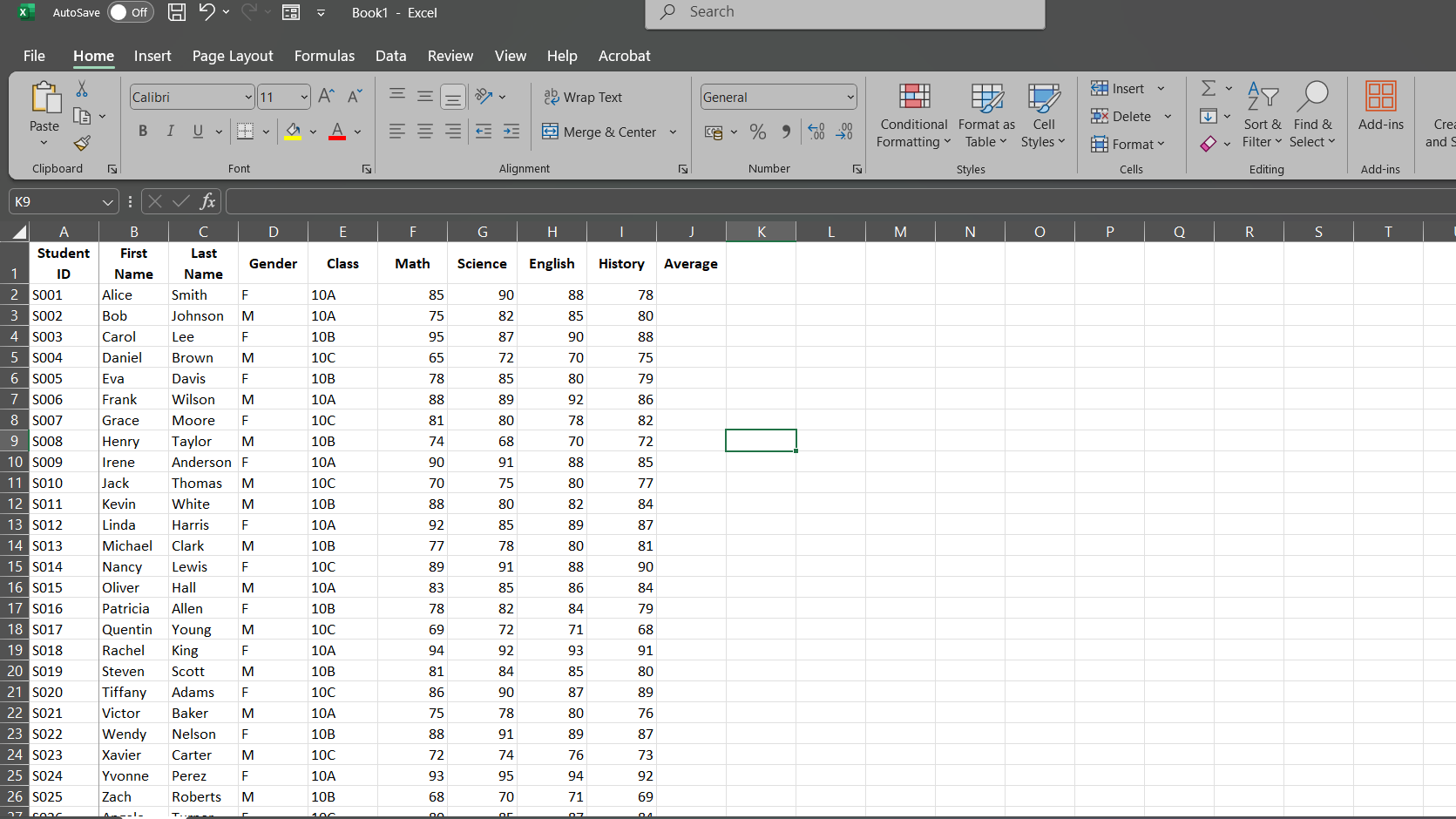Viewport: 1456px width, 819px height.
Task: Toggle Italic formatting
Action: (171, 132)
